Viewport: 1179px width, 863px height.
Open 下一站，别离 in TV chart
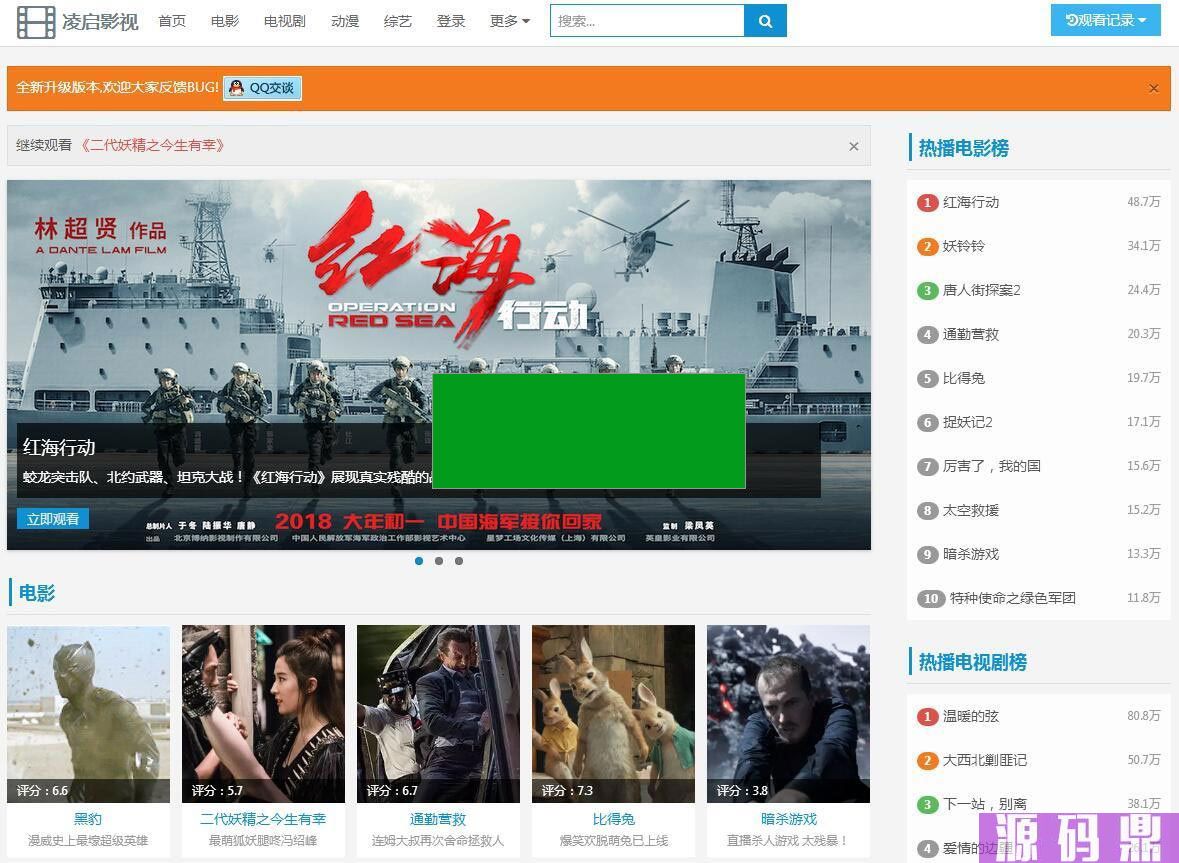984,804
